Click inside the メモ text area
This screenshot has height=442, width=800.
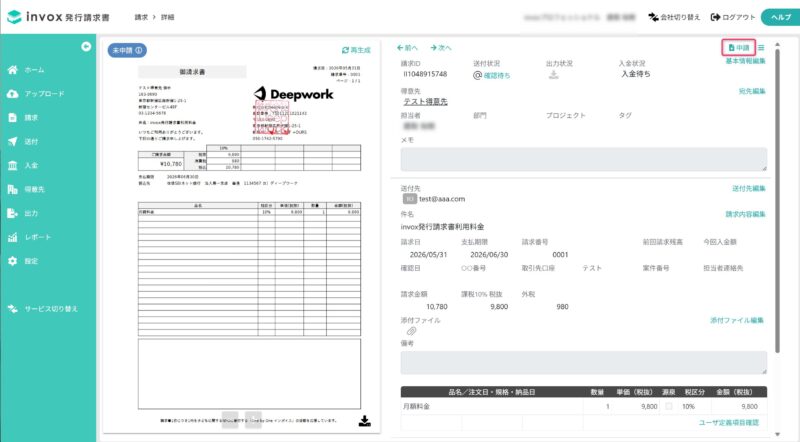[583, 159]
